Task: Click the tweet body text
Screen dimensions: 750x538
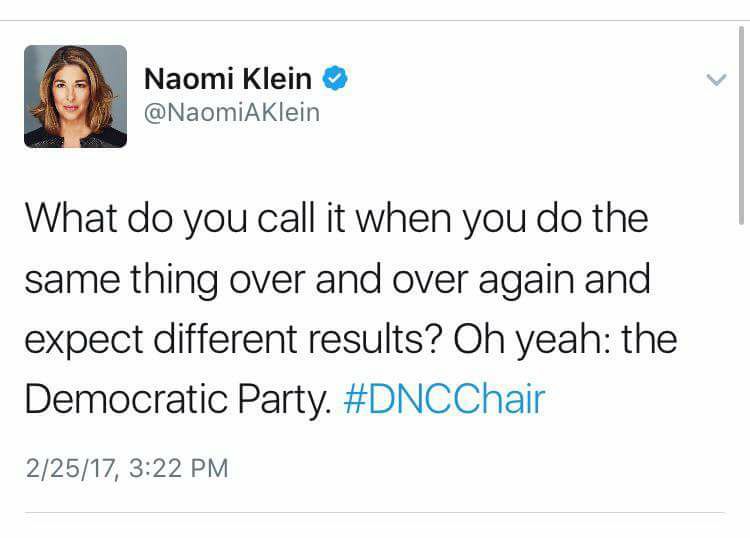Action: coord(351,308)
